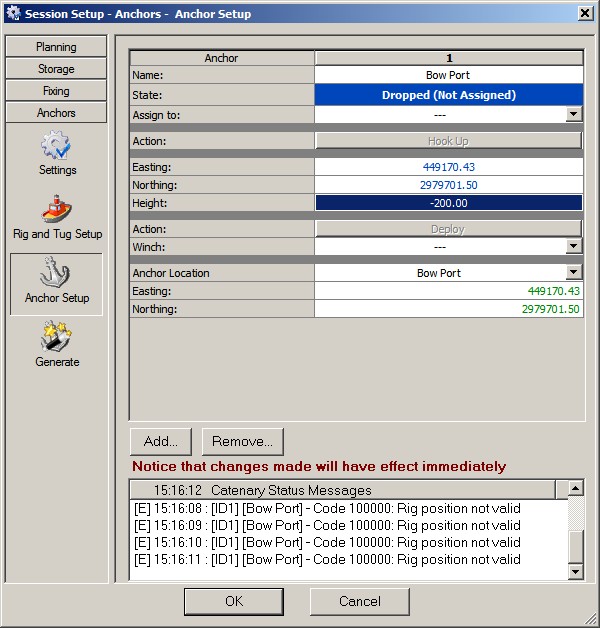Screen dimensions: 600x628
Task: Open the Generate icon
Action: tap(57, 339)
